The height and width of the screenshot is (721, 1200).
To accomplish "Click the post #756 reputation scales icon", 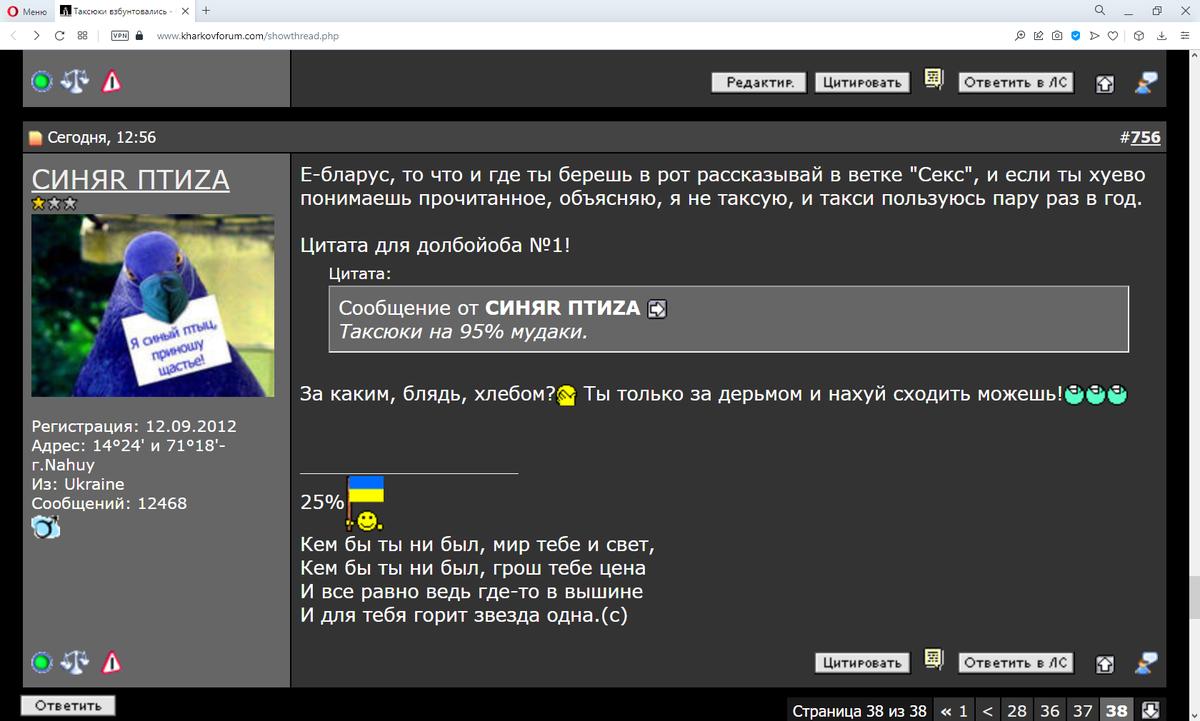I will (x=75, y=662).
